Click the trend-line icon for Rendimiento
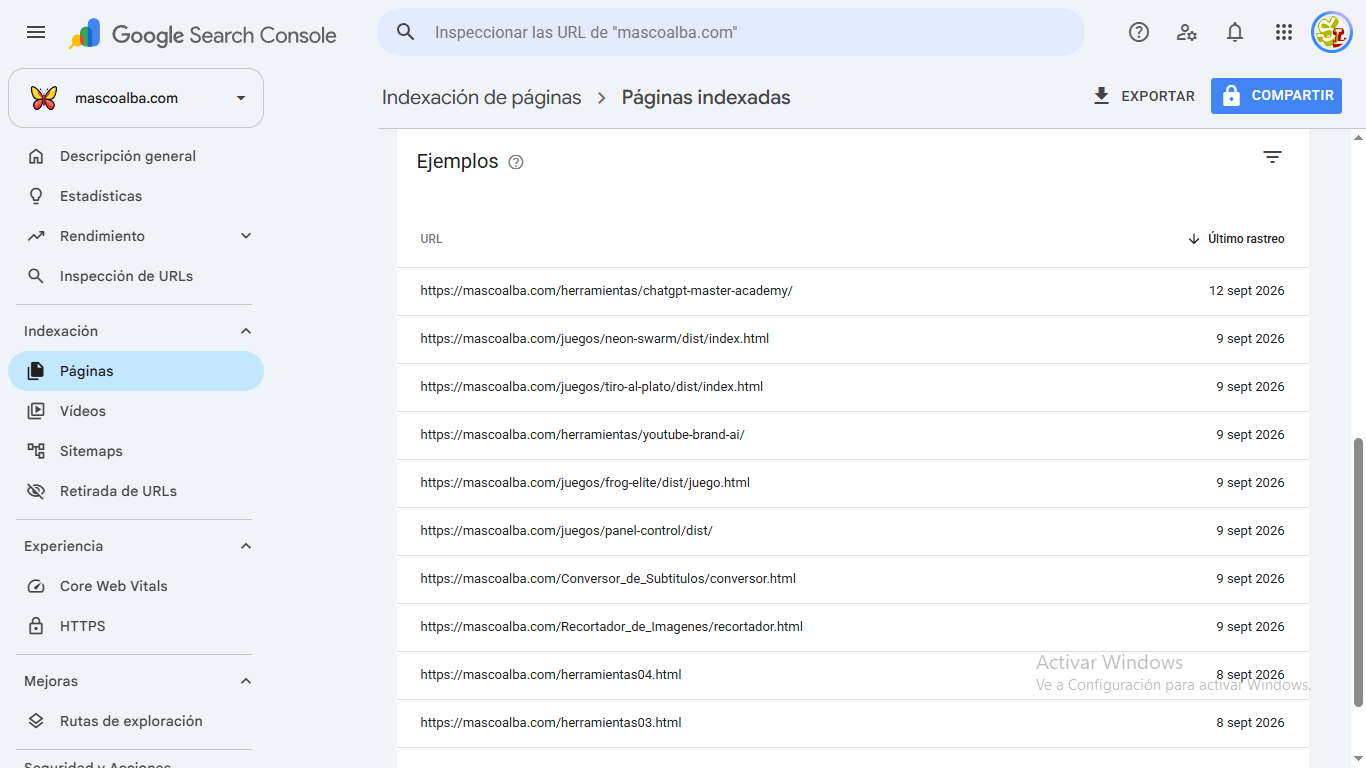Screen dimensions: 1366x768 [x=36, y=236]
